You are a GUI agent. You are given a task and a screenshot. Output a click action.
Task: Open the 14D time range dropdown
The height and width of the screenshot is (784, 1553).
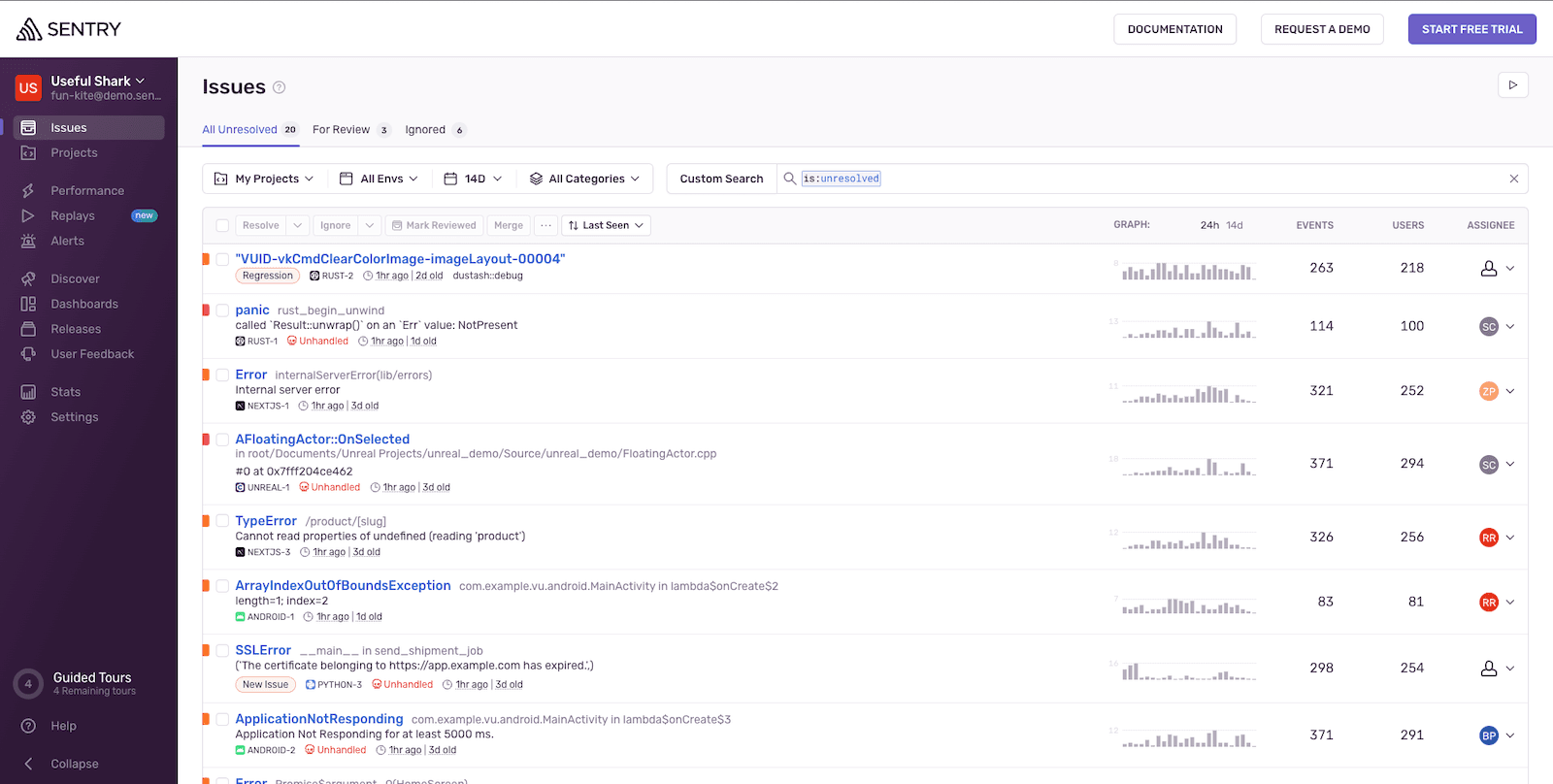[473, 180]
